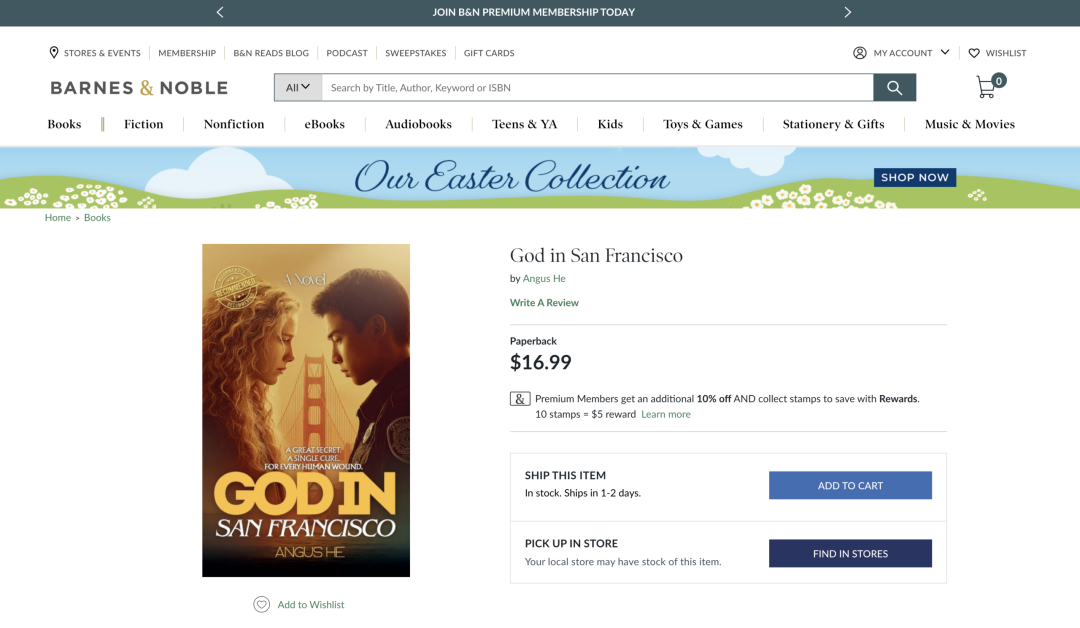Open the Fiction navigation menu
Viewport: 1080px width, 628px height.
click(x=143, y=124)
